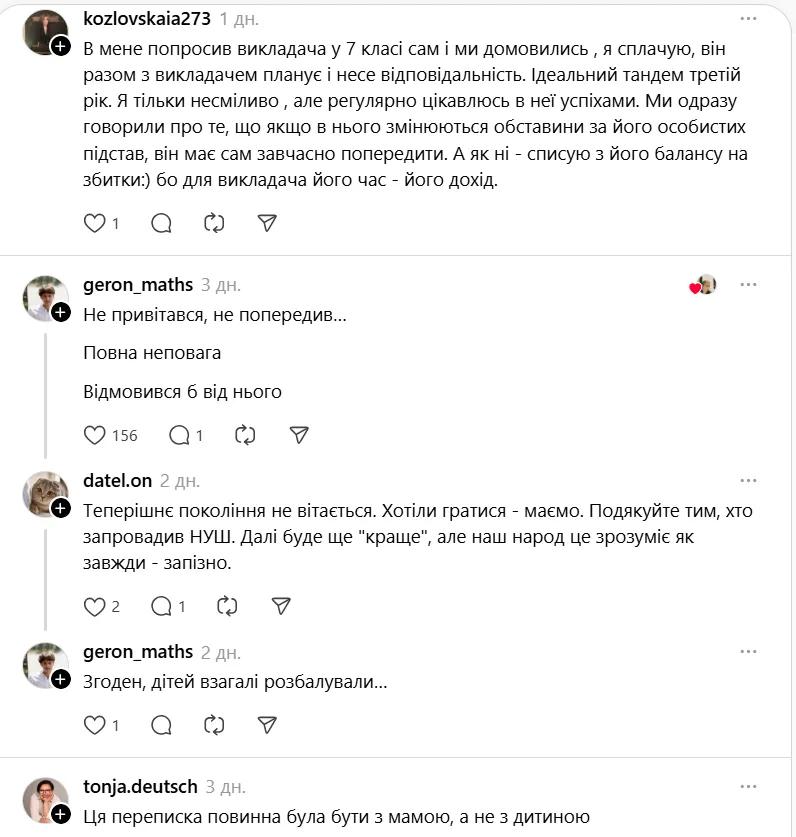
Task: Follow datel.on via avatar plus badge
Action: click(x=61, y=508)
